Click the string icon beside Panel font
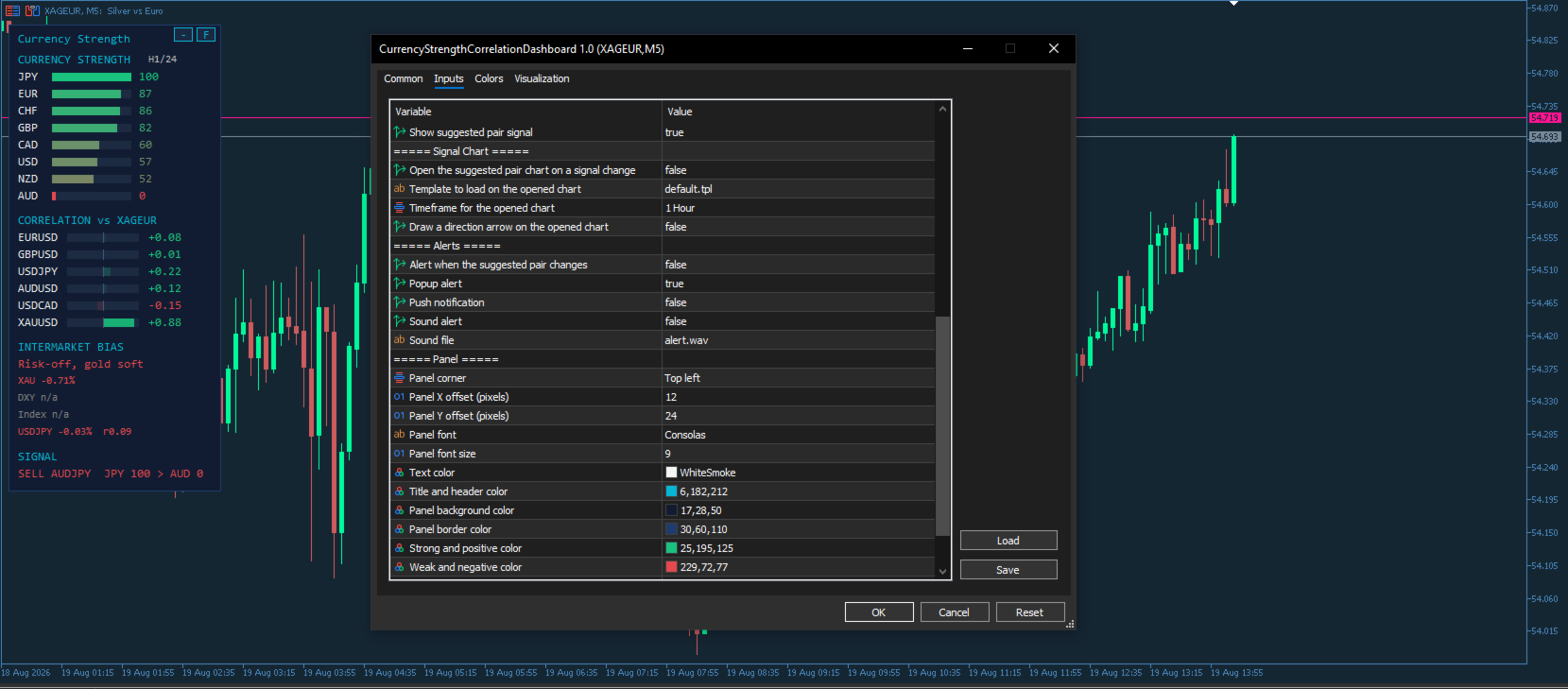Viewport: 1568px width, 689px height. click(400, 435)
